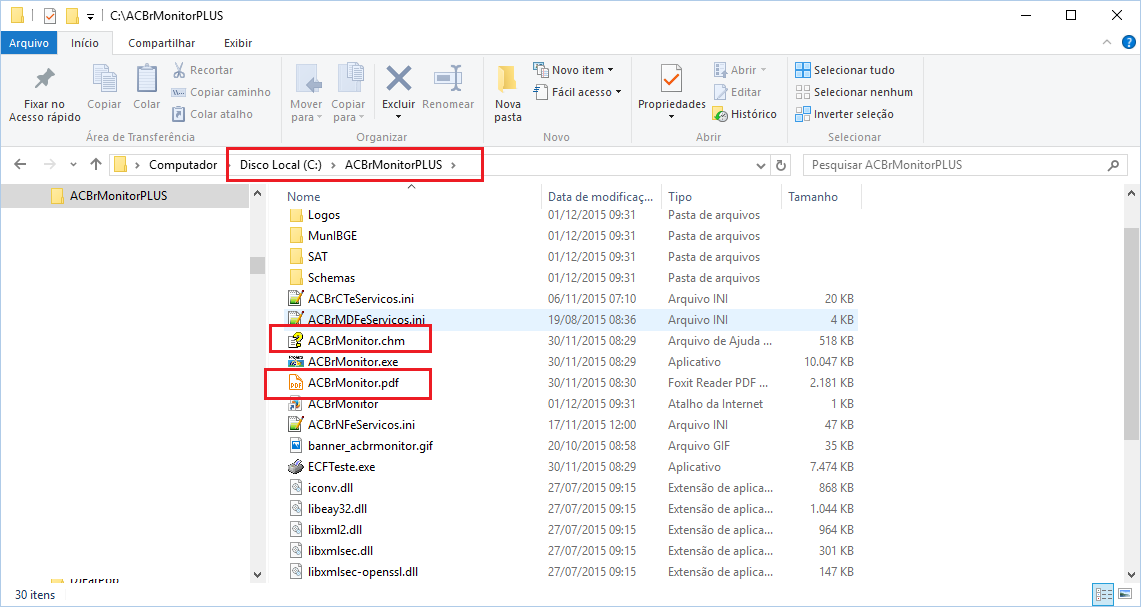Click Copiar caminho in ribbon
Screen dimensions: 1141x607
[221, 92]
